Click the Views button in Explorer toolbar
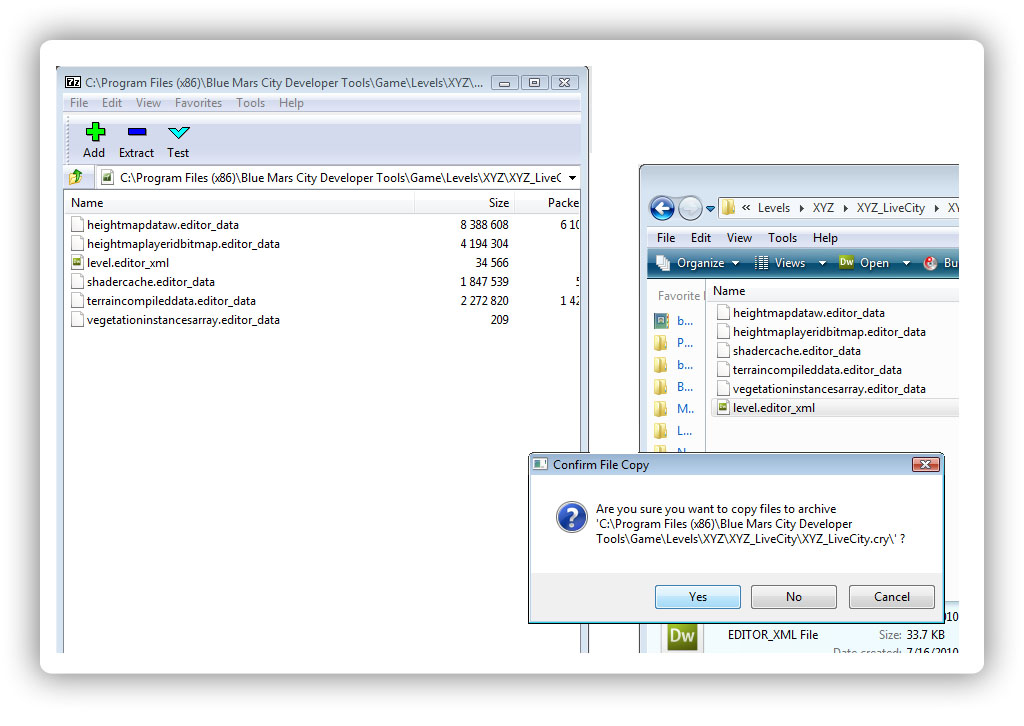The width and height of the screenshot is (1024, 726). point(781,263)
